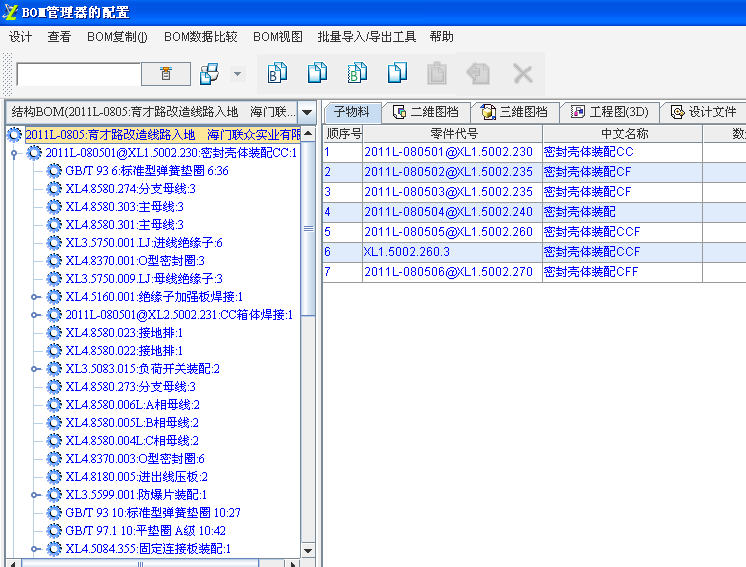The width and height of the screenshot is (746, 567).
Task: Click gear icon of root node 2011L-0805
Action: [x=15, y=135]
